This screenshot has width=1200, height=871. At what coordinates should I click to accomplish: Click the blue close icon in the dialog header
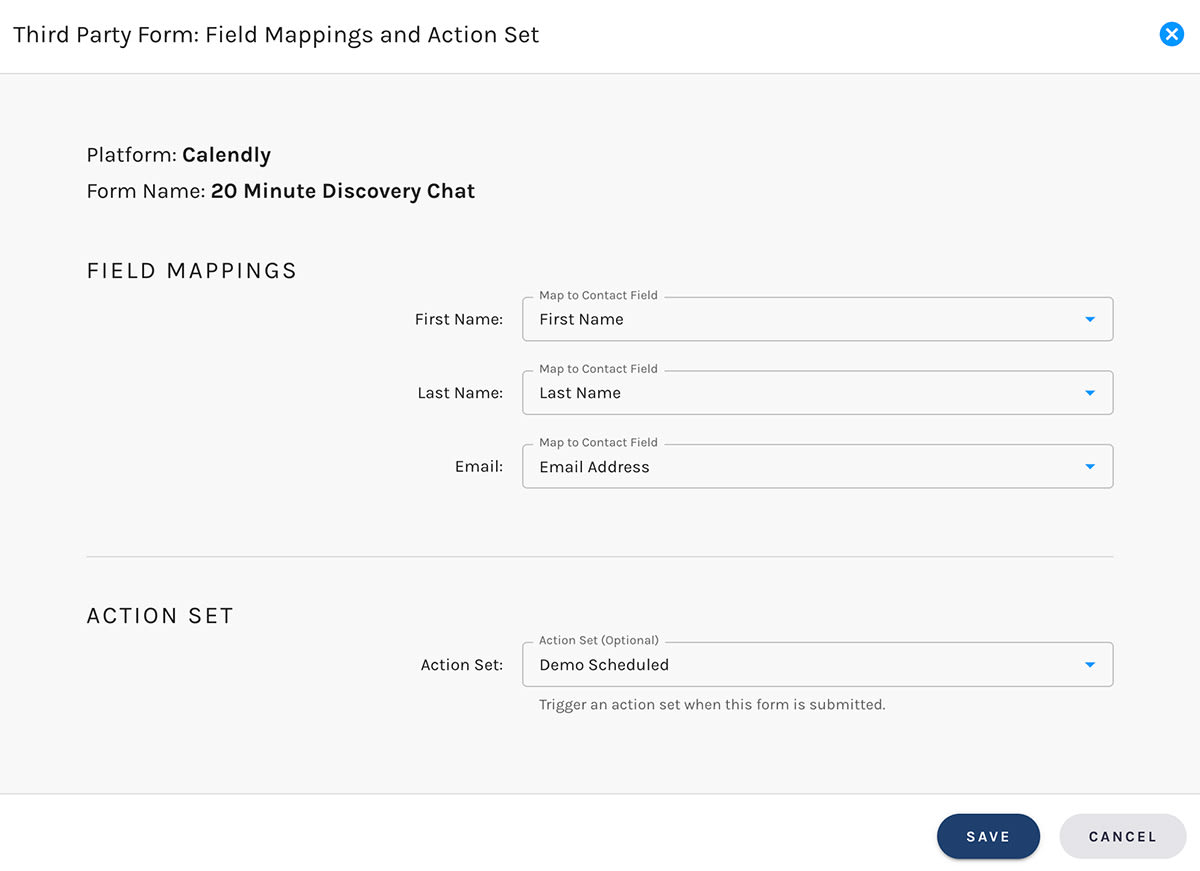click(x=1172, y=34)
